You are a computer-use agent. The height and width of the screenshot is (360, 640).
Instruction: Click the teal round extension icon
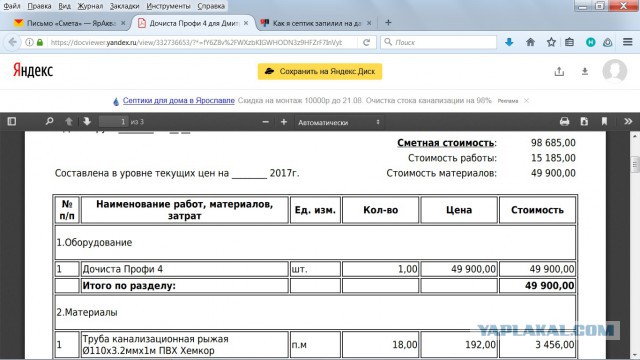[590, 42]
